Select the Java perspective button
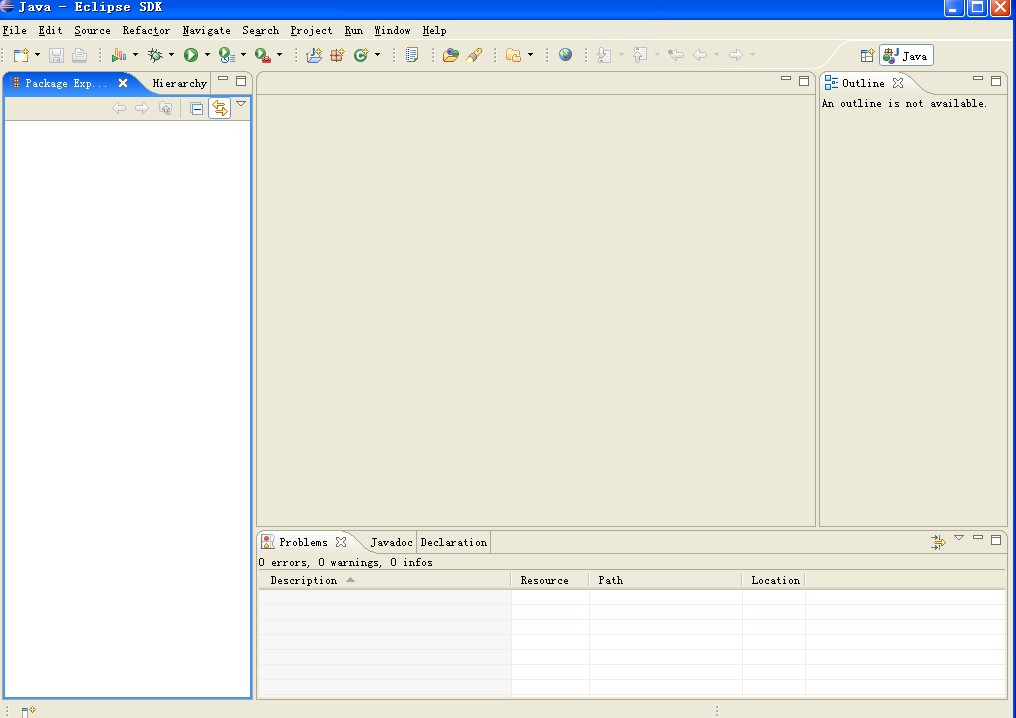The height and width of the screenshot is (718, 1016). (906, 56)
